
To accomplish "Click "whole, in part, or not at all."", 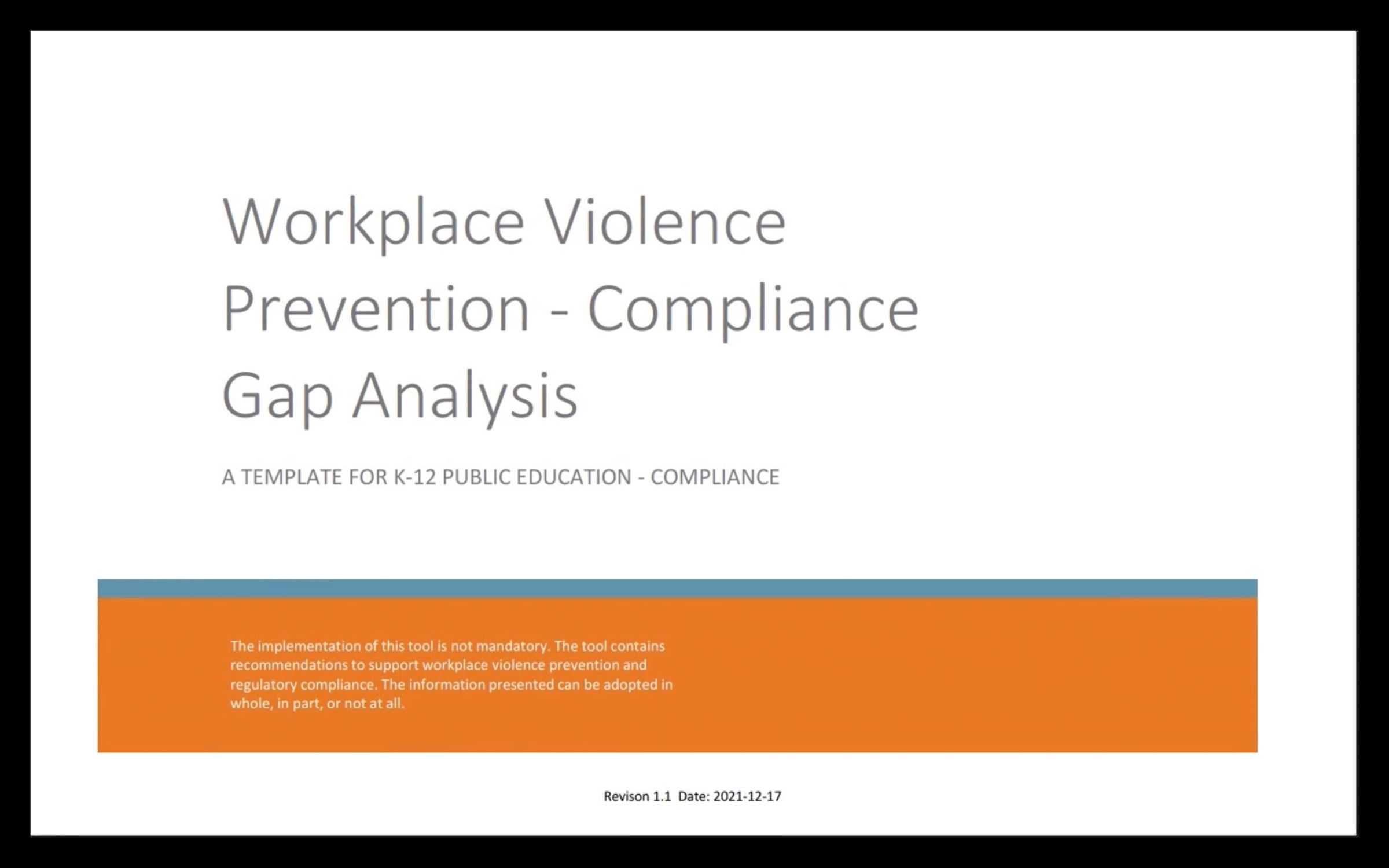I will [317, 704].
